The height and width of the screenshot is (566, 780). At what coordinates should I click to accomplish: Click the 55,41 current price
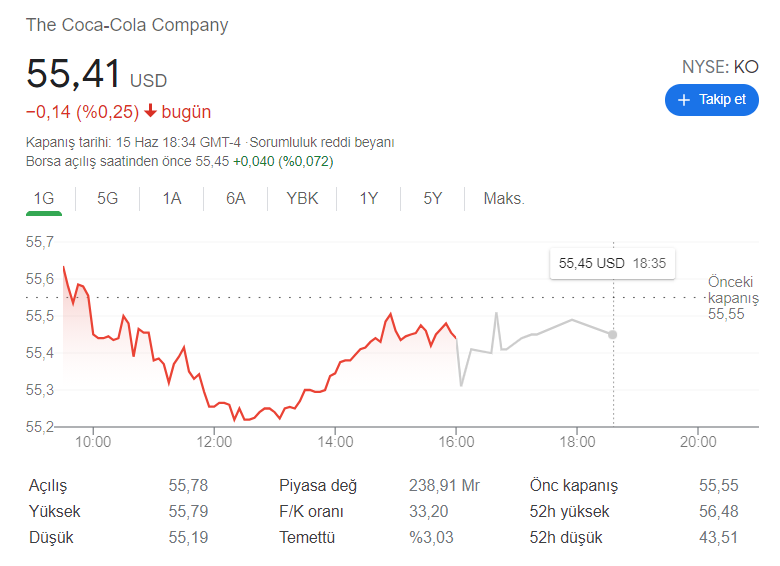[x=74, y=74]
